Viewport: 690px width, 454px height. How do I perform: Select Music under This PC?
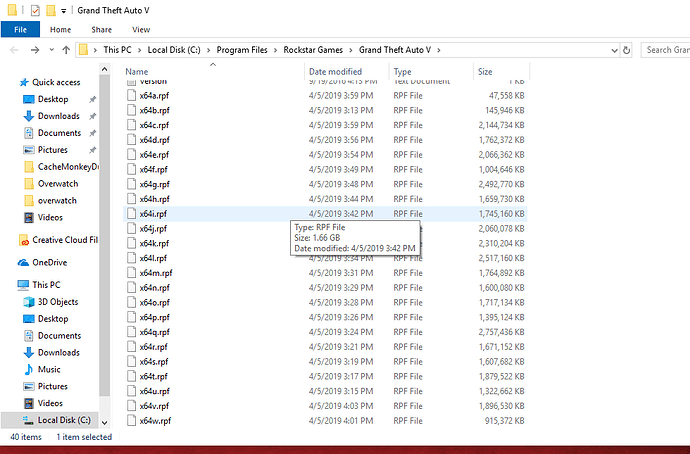[49, 370]
